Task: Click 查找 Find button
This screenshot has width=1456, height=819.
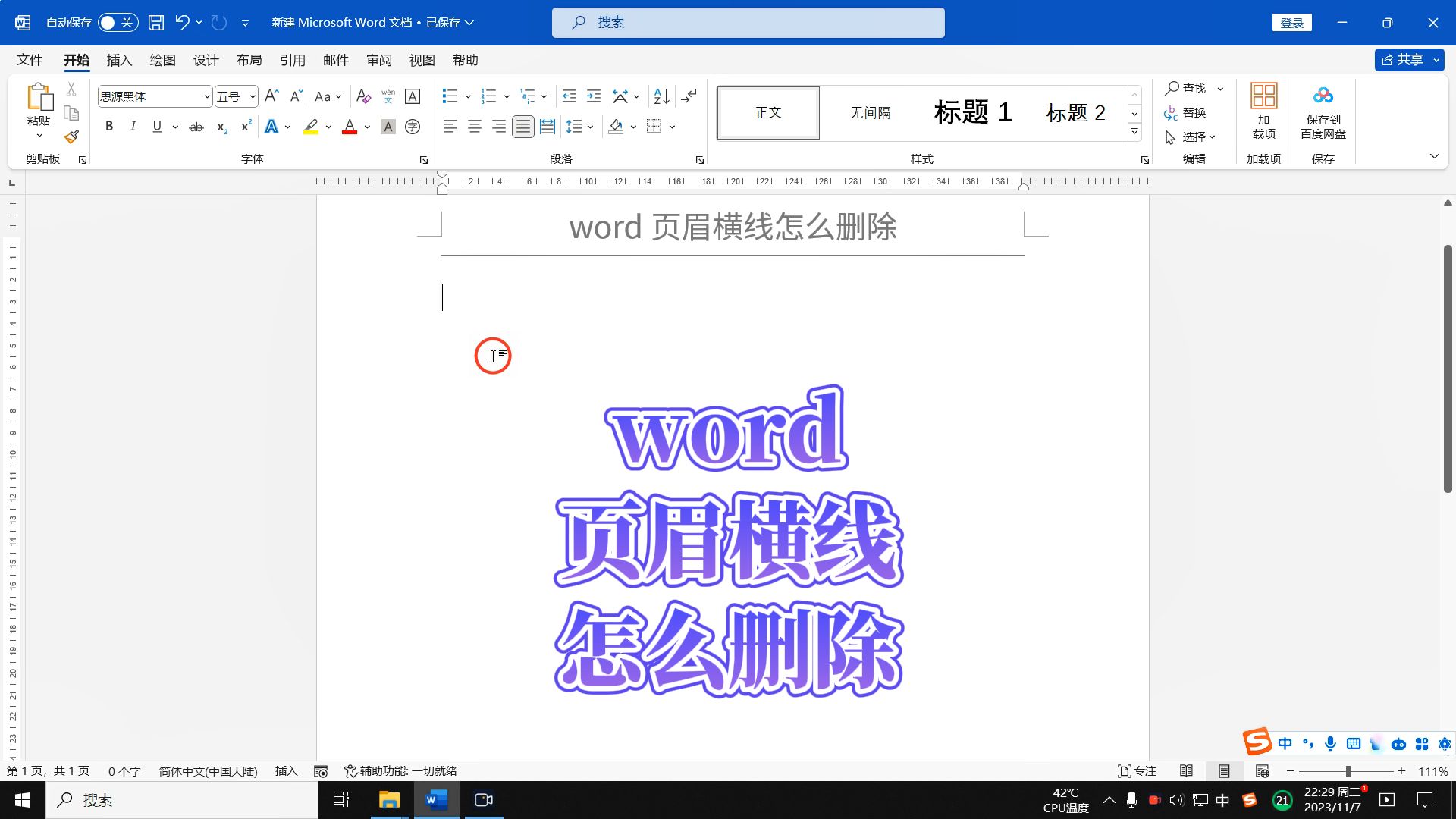Action: pos(1186,88)
